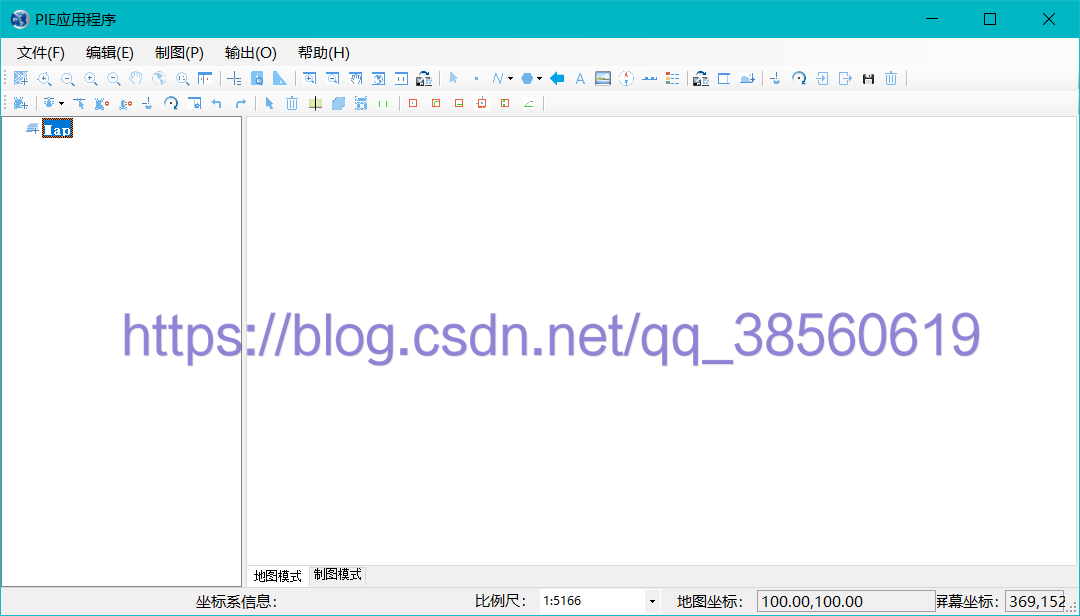Click the framed globe page full-extent icon
The height and width of the screenshot is (616, 1080).
coord(378,79)
